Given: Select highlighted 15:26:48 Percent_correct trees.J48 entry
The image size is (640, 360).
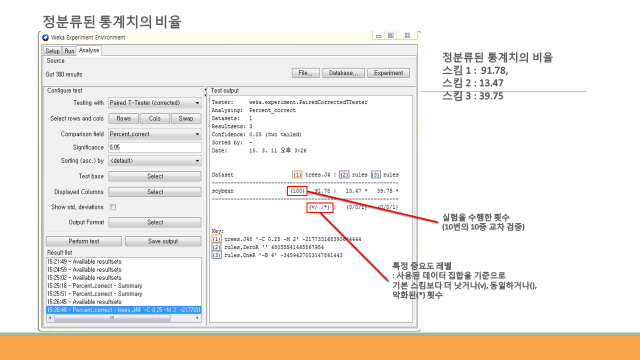Looking at the screenshot, I should click(x=124, y=310).
